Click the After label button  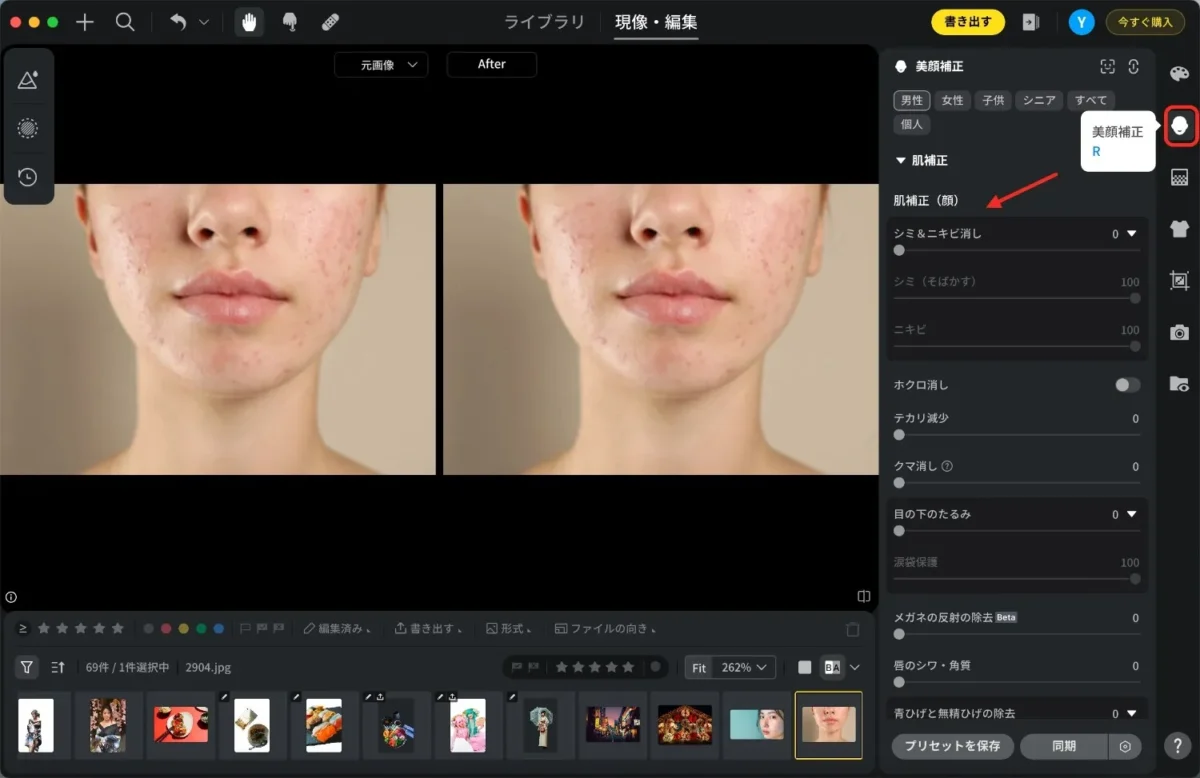492,64
